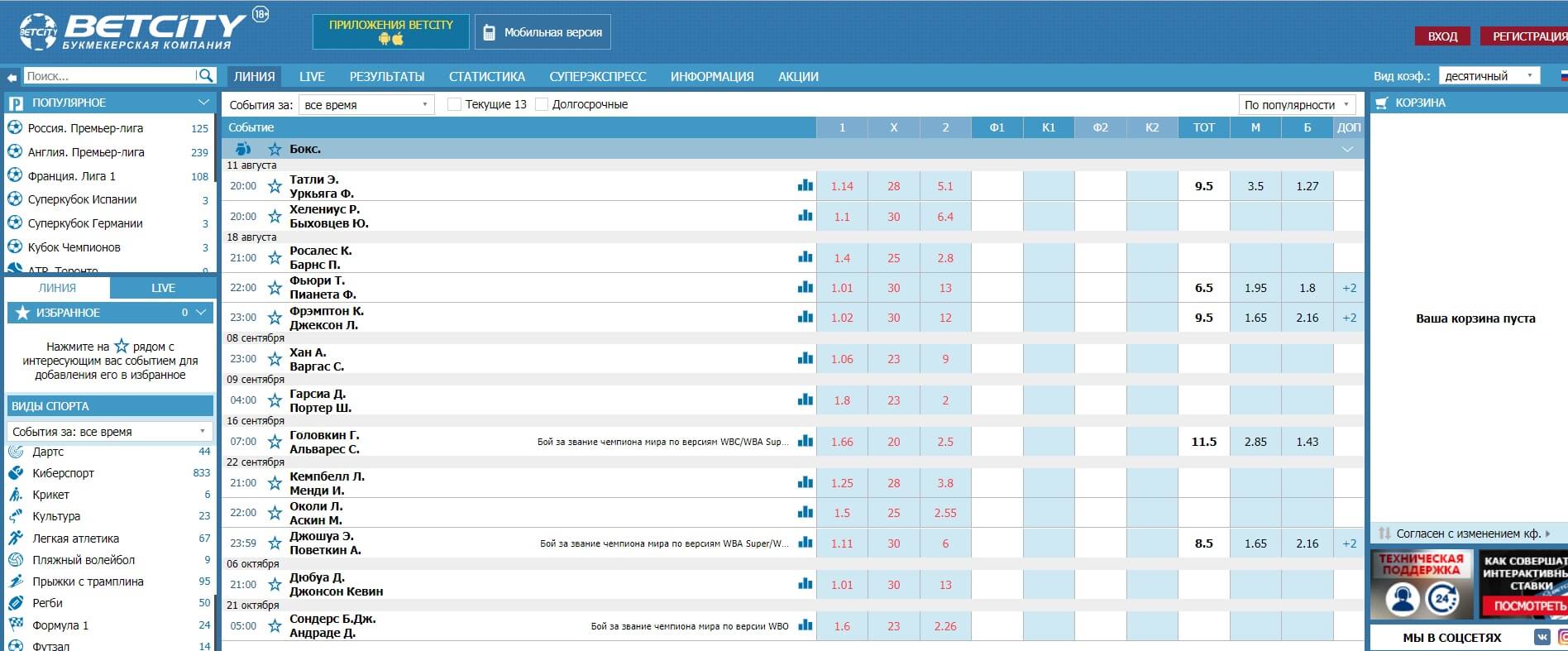The height and width of the screenshot is (651, 1568).
Task: Click the VK social network icon
Action: click(x=1542, y=637)
